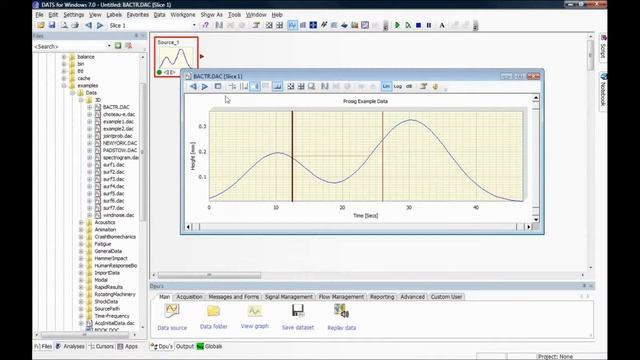Click the orange icon right of green search icon
640x360 pixels.
coord(129,46)
